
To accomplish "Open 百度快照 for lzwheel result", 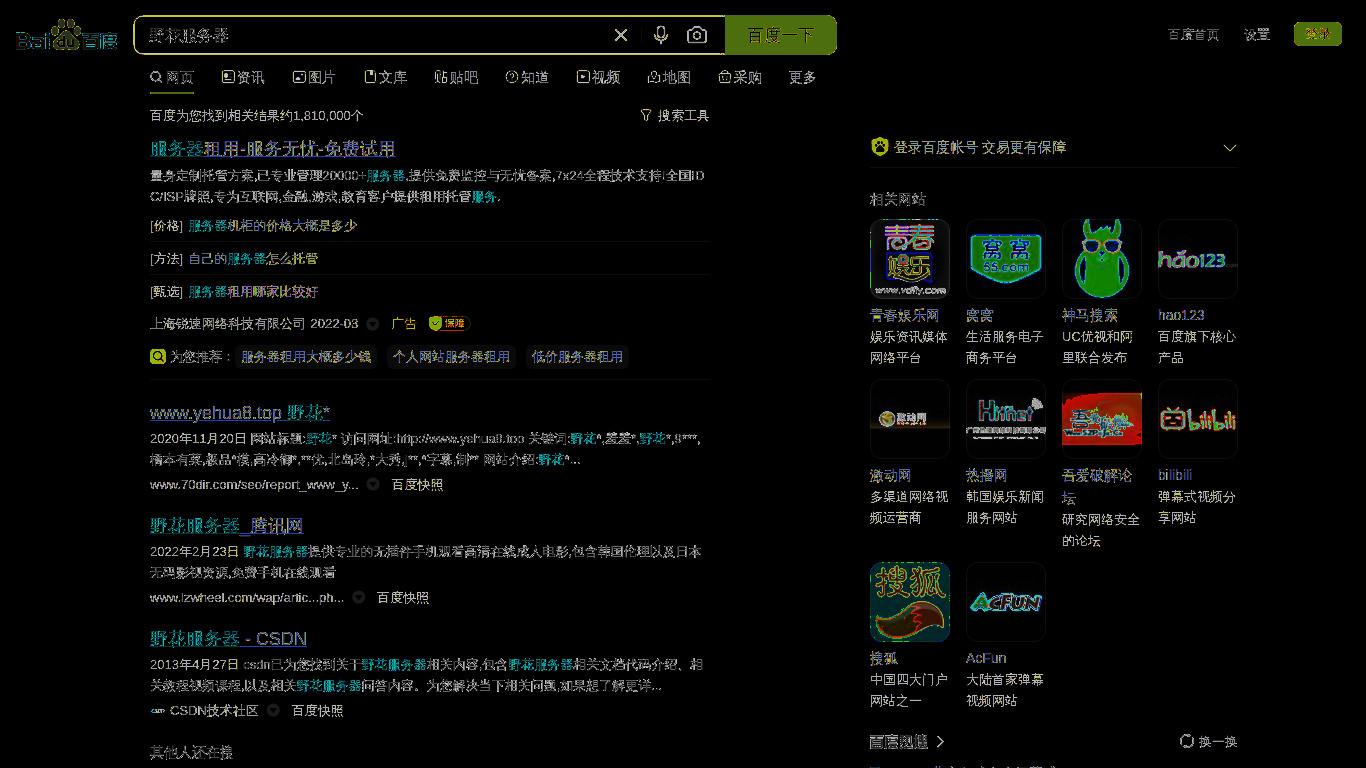I will (x=403, y=597).
